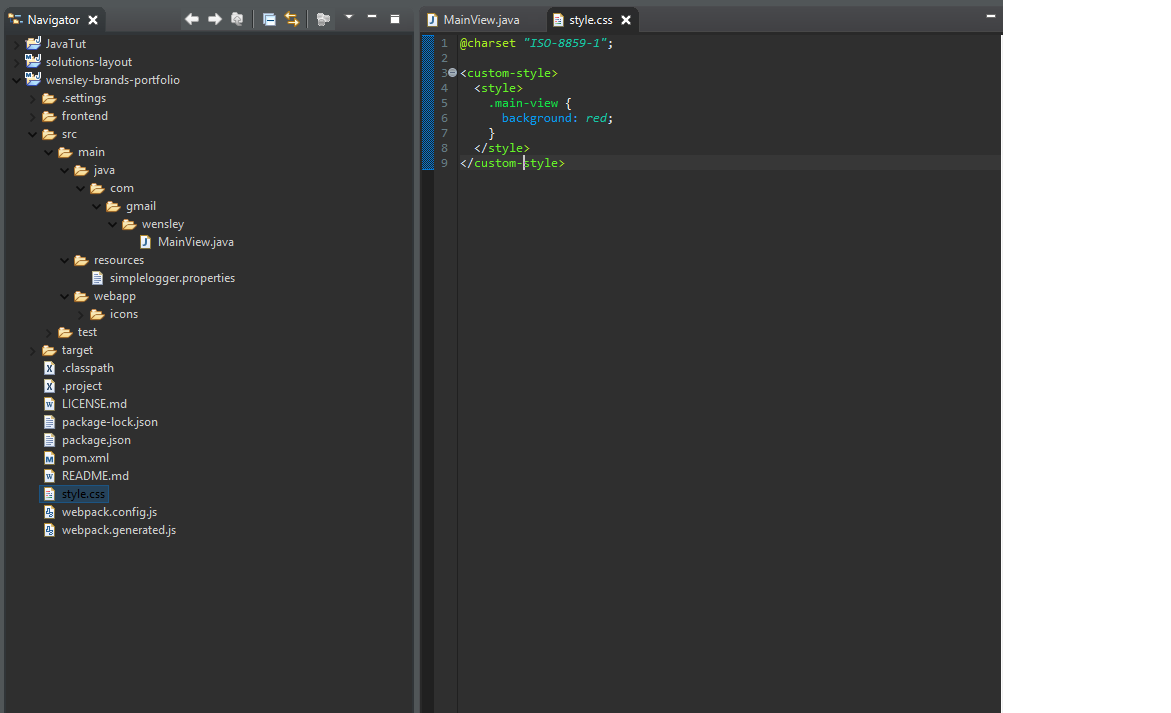This screenshot has height=713, width=1171.
Task: Click the pom.xml file icon
Action: (x=49, y=458)
